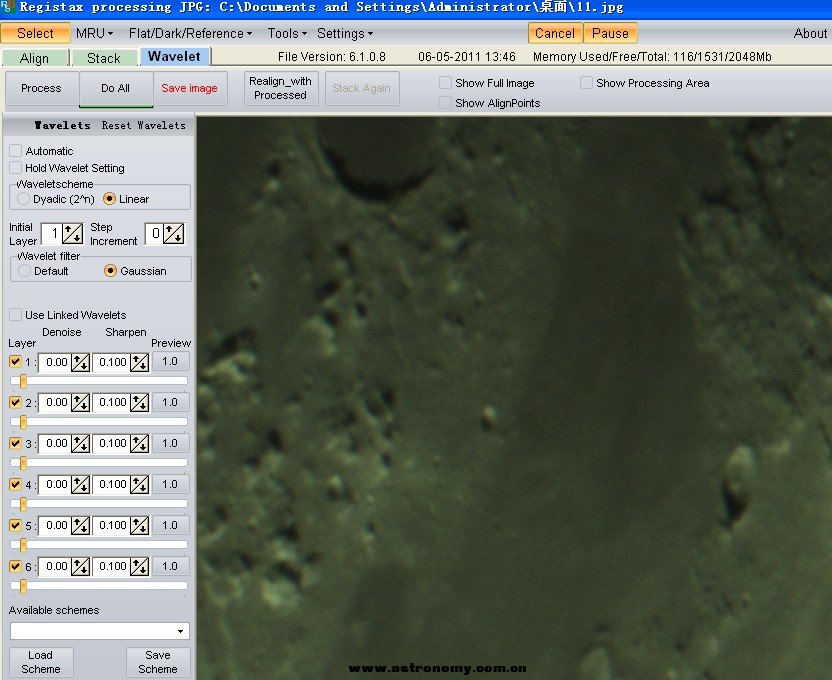Click Realign_with Processed button
Image resolution: width=832 pixels, height=680 pixels.
coord(280,88)
